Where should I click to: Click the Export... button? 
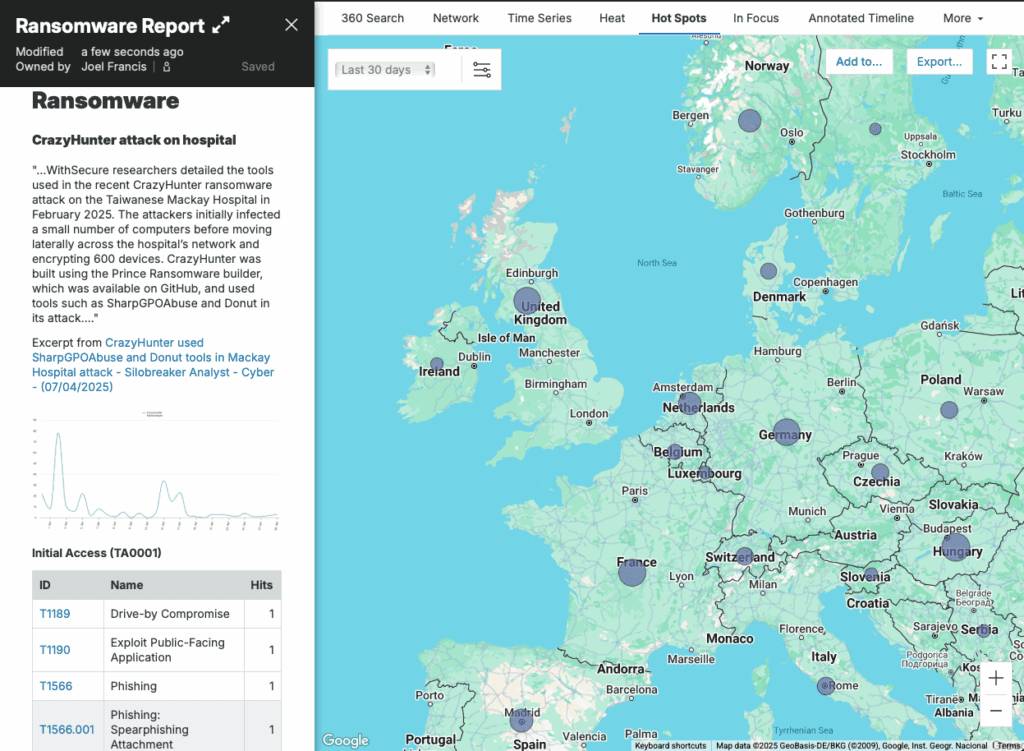[939, 61]
